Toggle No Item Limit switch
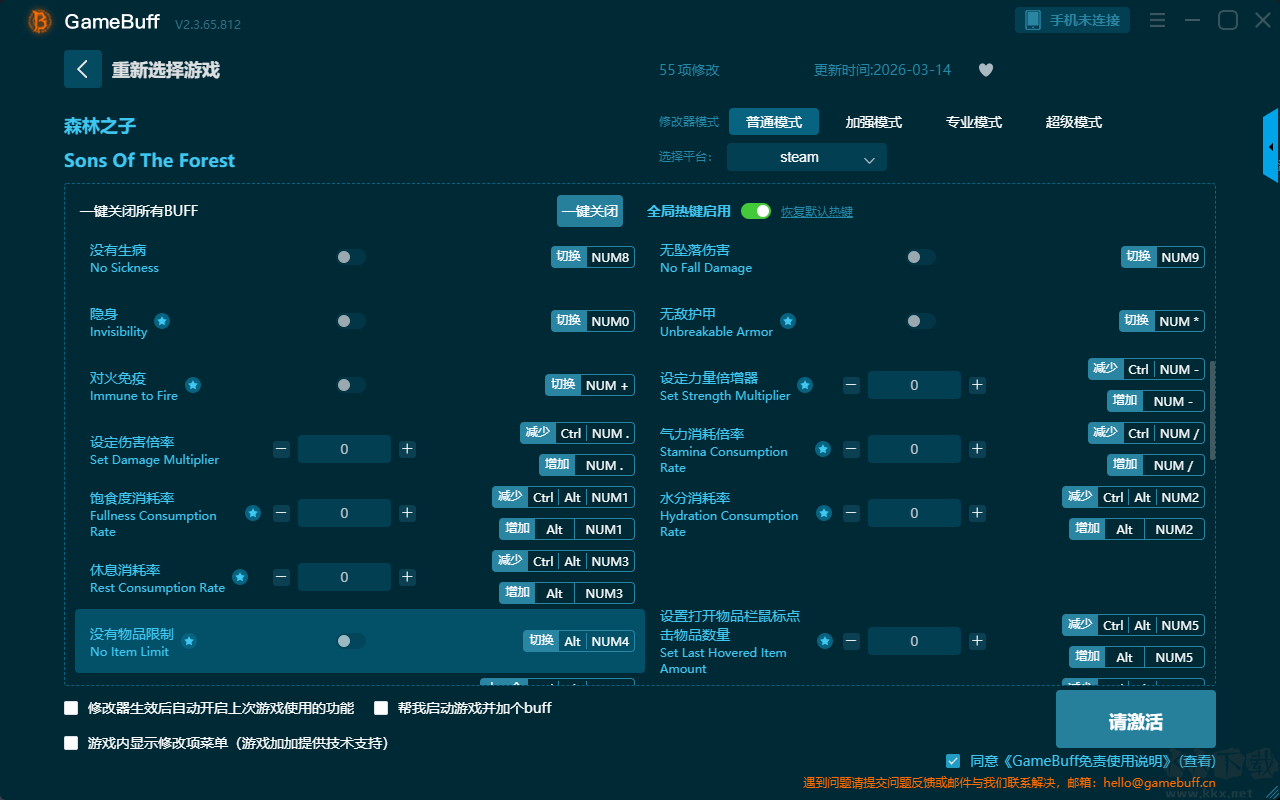 [351, 641]
